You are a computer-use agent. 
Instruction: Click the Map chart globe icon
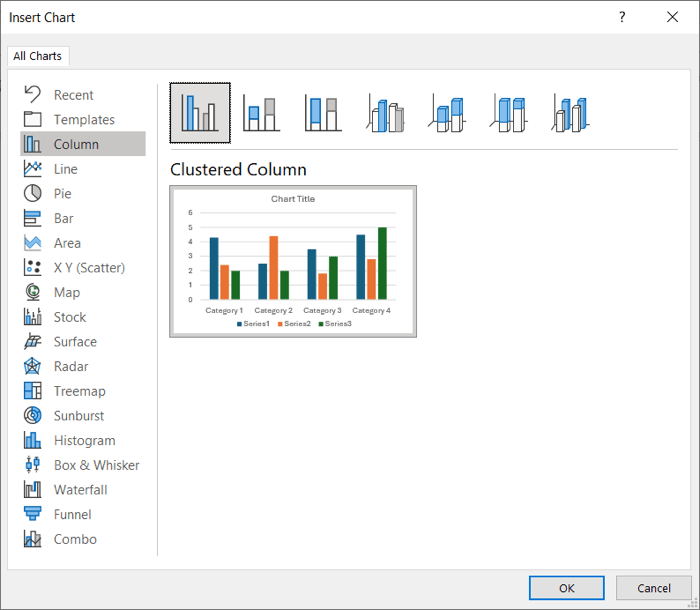click(x=33, y=292)
